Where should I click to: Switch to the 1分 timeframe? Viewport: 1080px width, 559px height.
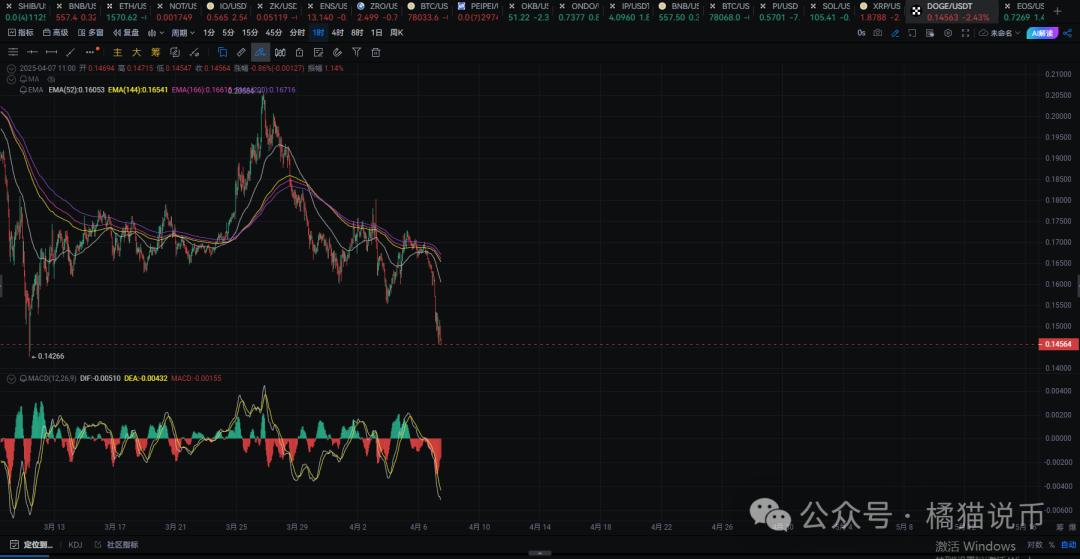coord(209,32)
